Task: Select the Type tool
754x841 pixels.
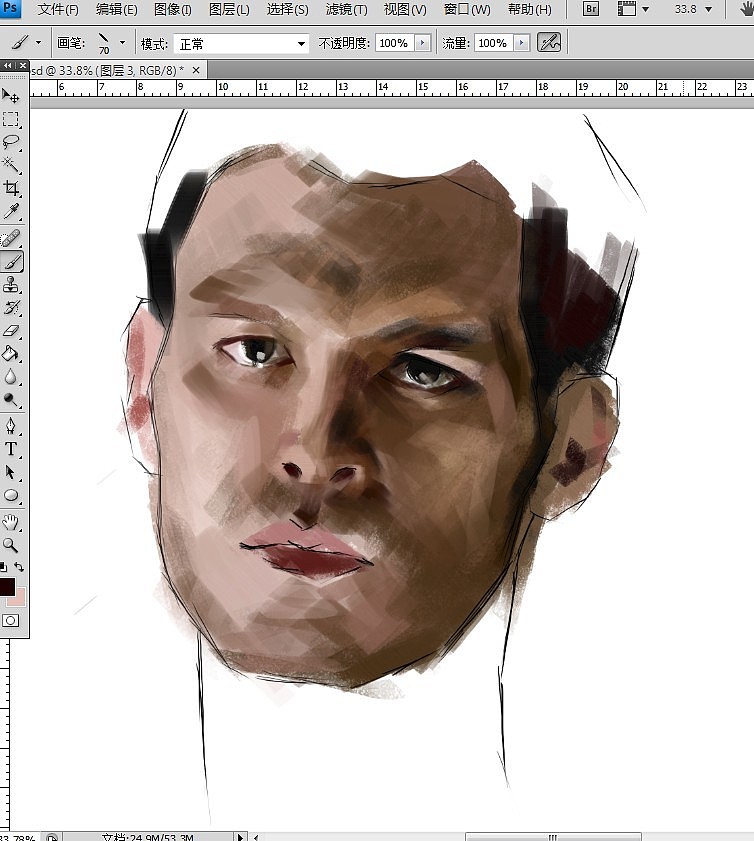Action: (11, 449)
